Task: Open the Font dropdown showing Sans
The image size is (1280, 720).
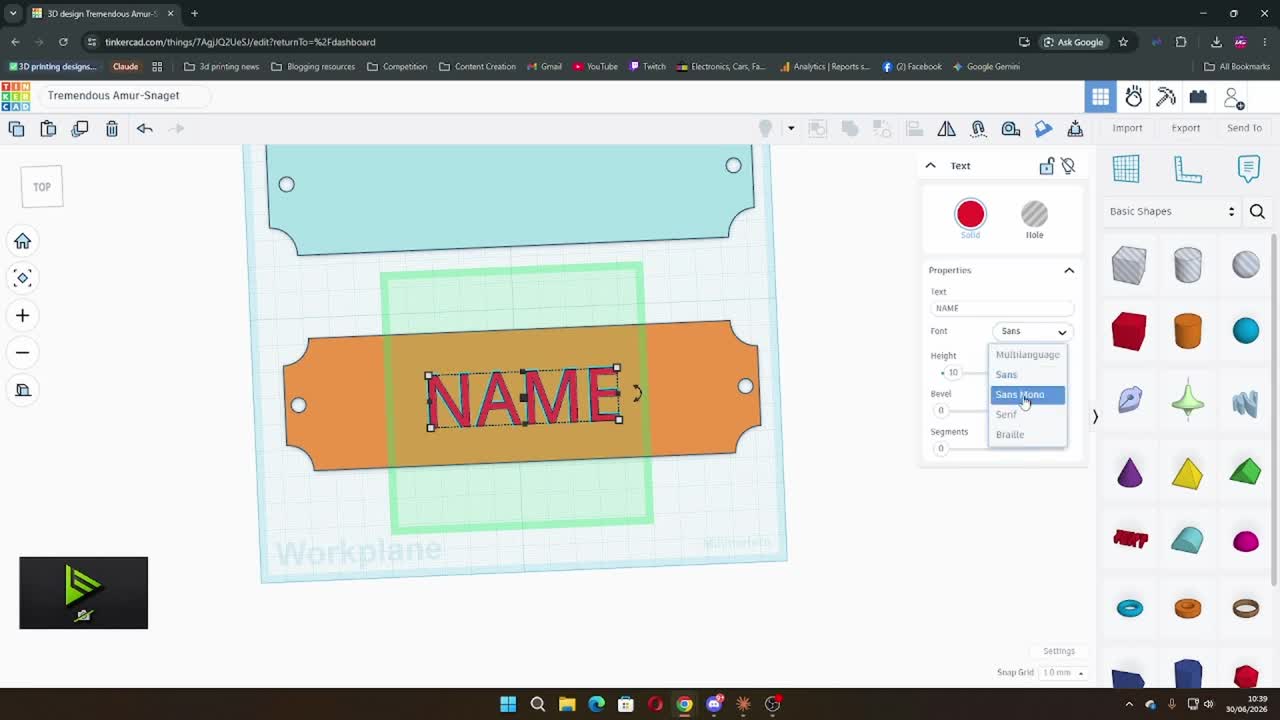Action: click(1033, 331)
